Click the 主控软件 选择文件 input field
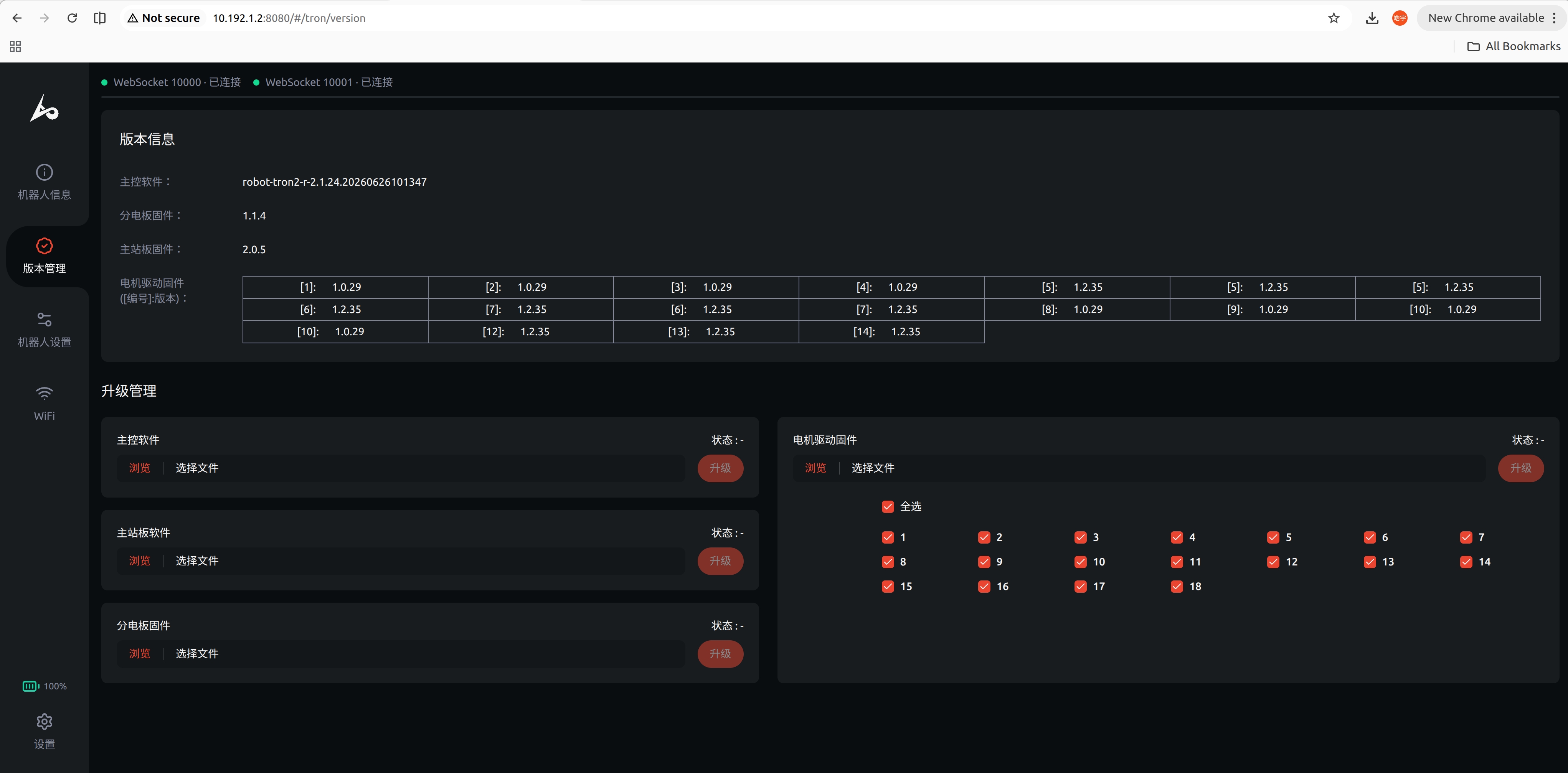The height and width of the screenshot is (773, 1568). pyautogui.click(x=401, y=468)
